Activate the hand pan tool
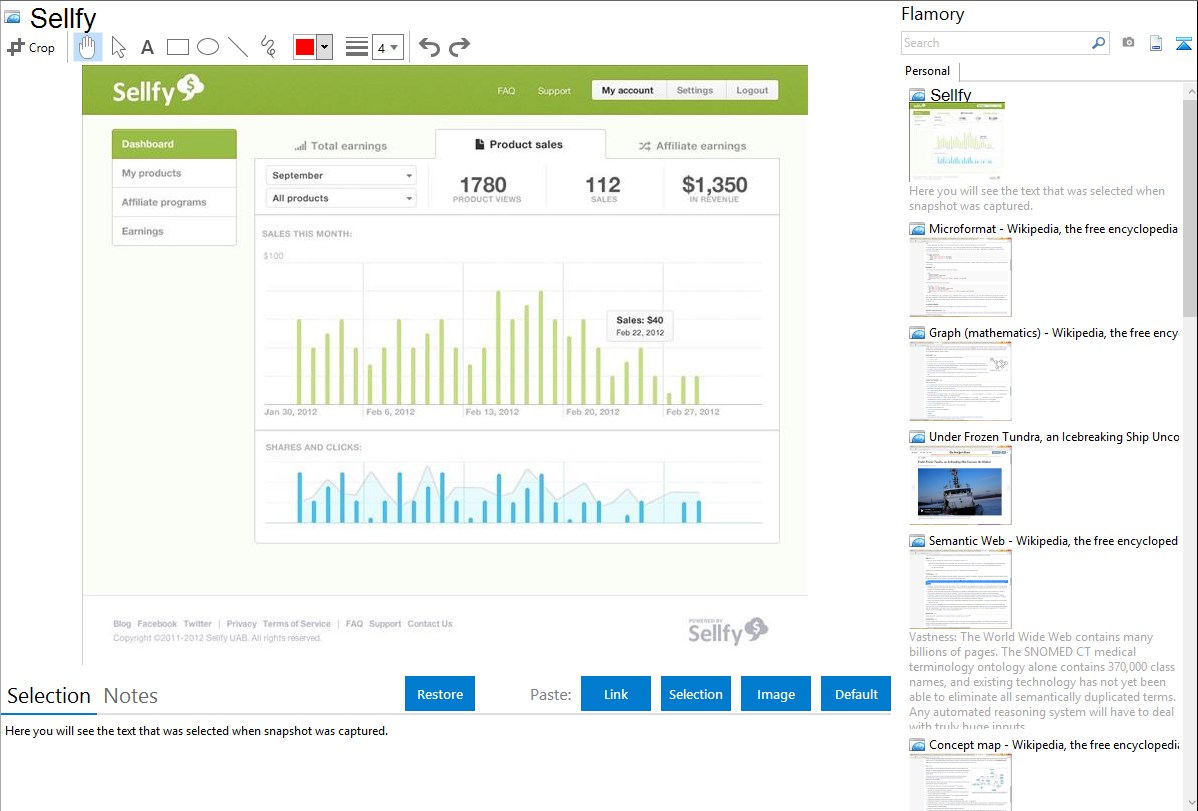1198x811 pixels. pos(87,47)
